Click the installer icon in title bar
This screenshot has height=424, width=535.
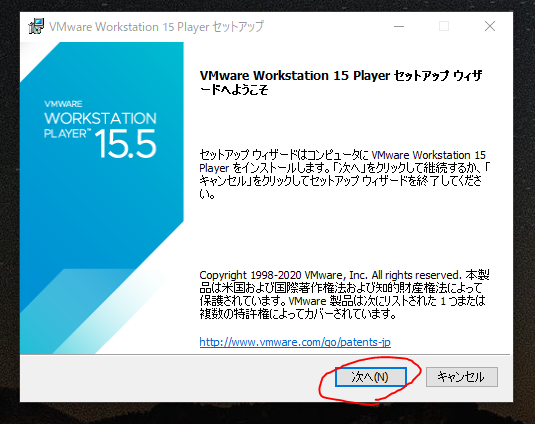click(36, 26)
